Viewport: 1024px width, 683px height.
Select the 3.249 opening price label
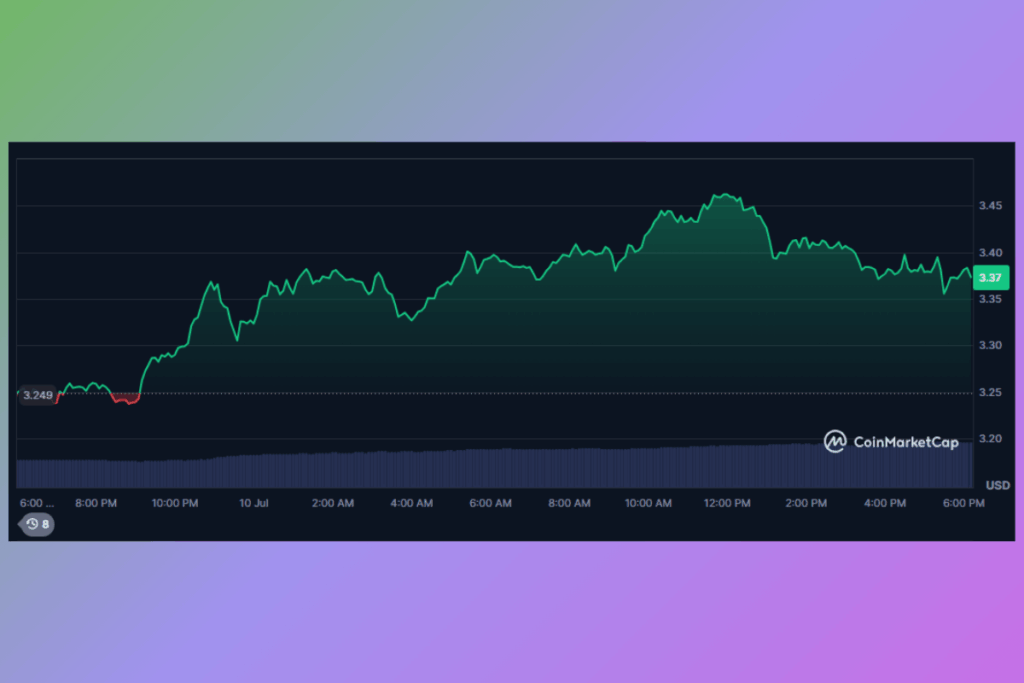pos(38,395)
